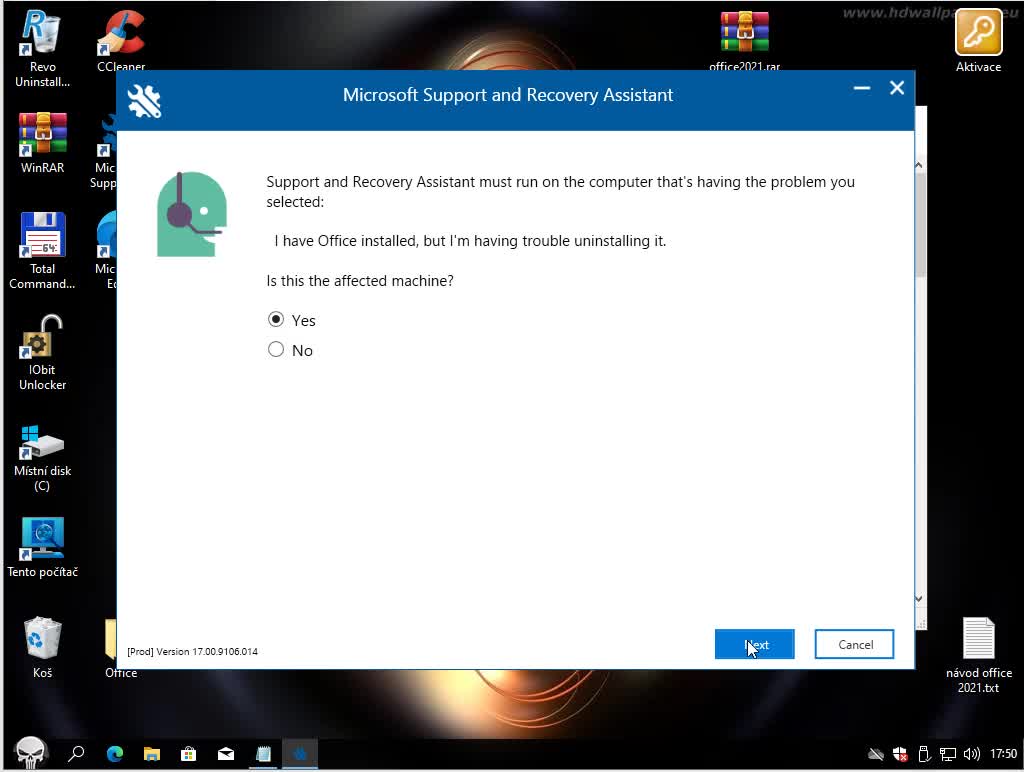Click the Cancel button
This screenshot has height=772, width=1024.
click(854, 644)
